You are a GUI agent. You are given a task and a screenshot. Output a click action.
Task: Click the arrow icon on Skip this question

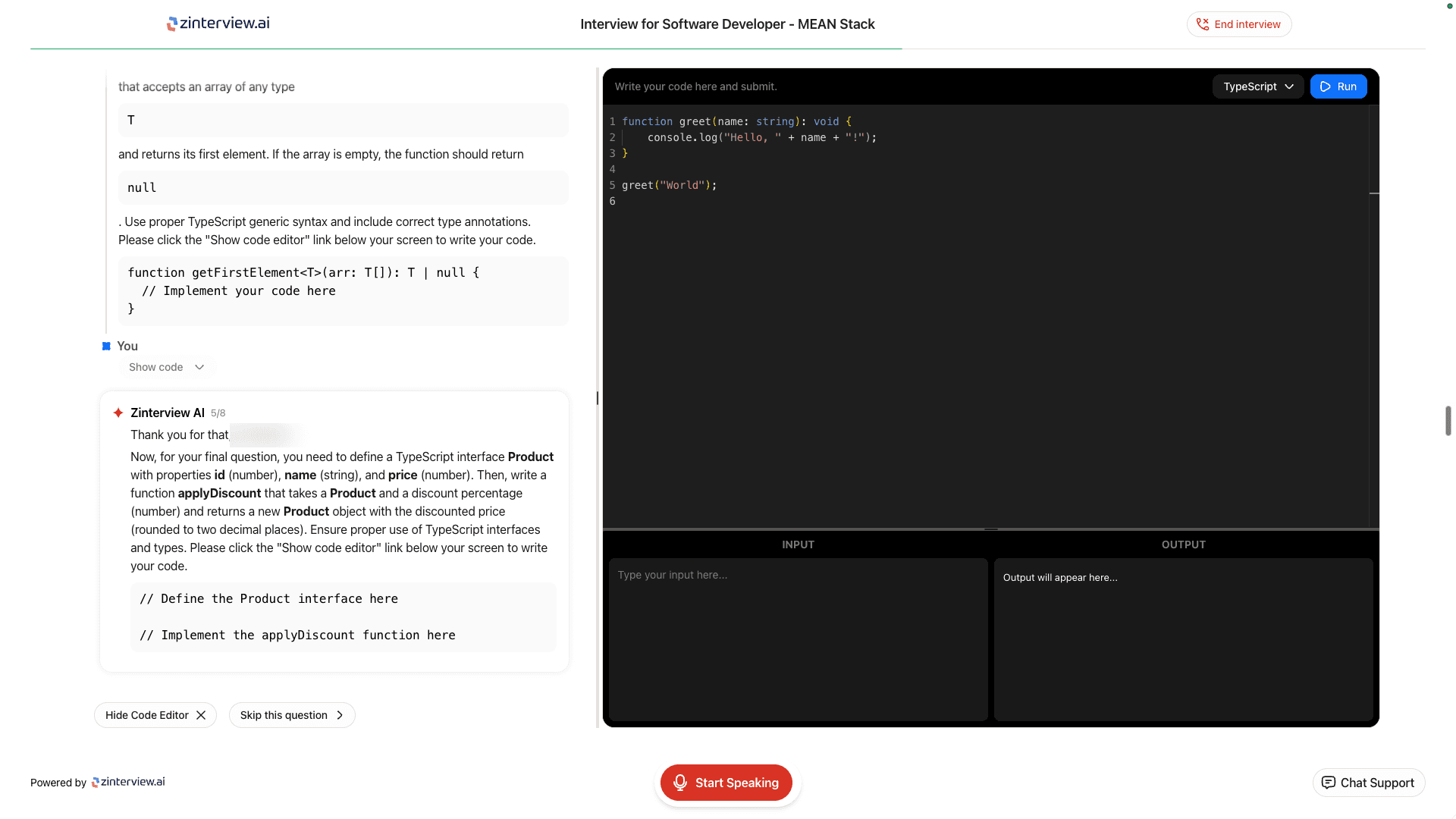pos(340,715)
